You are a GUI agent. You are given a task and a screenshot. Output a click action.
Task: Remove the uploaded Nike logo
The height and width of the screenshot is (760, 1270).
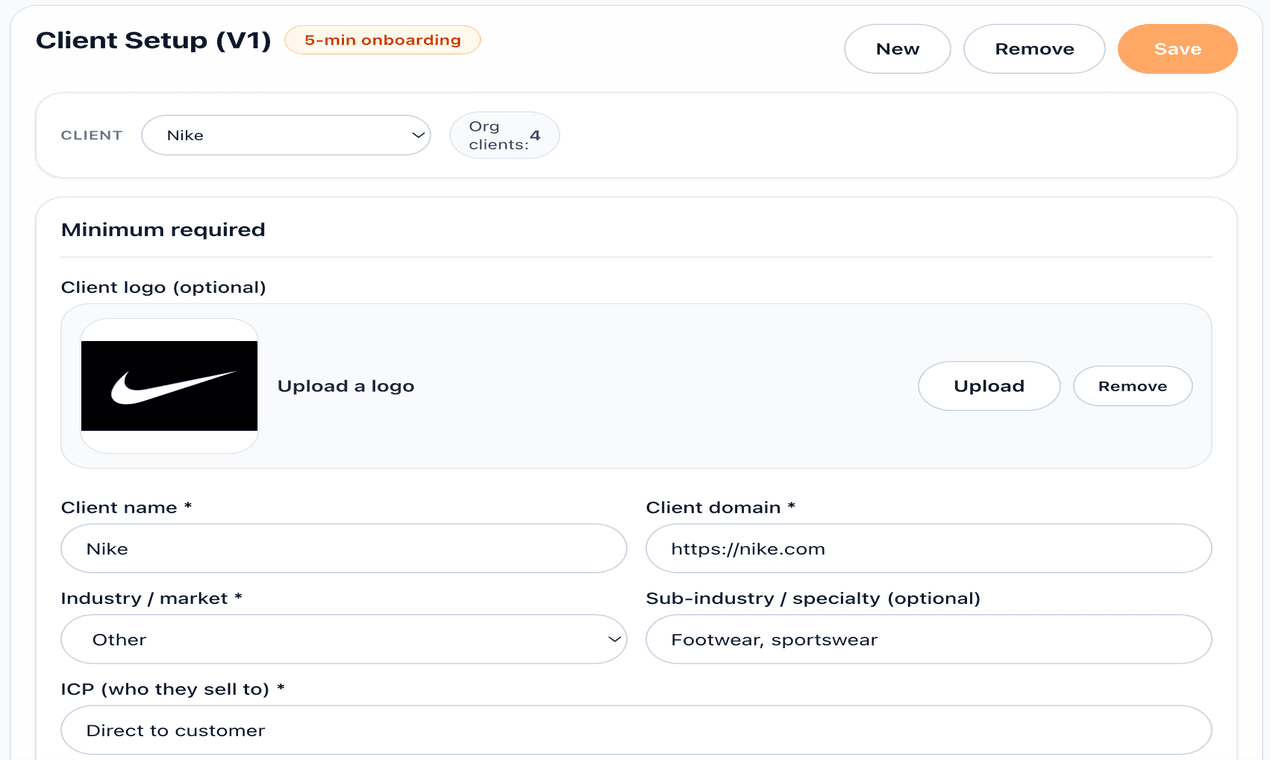[x=1132, y=385]
